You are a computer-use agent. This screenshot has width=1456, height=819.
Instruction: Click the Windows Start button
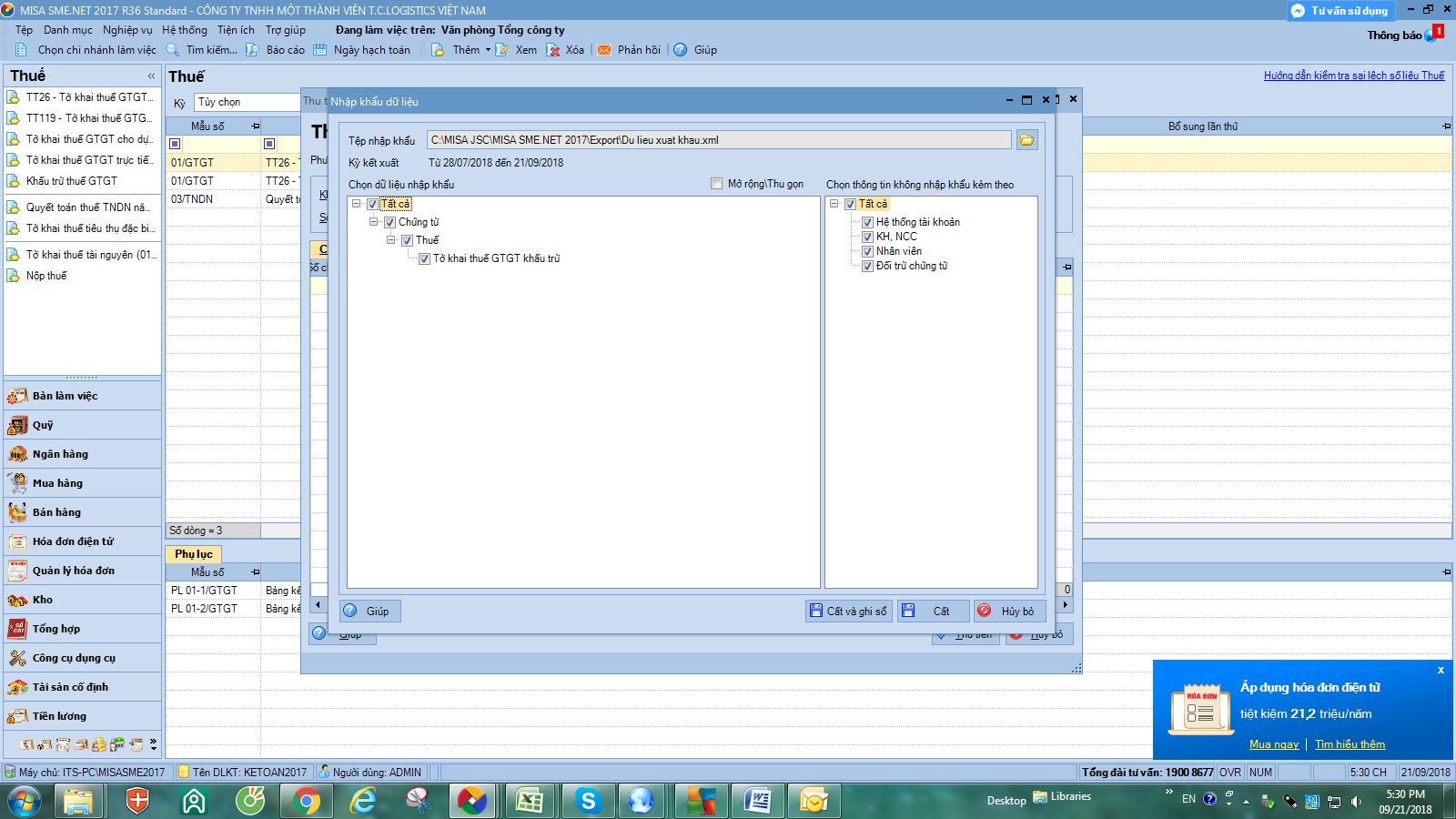(x=25, y=801)
